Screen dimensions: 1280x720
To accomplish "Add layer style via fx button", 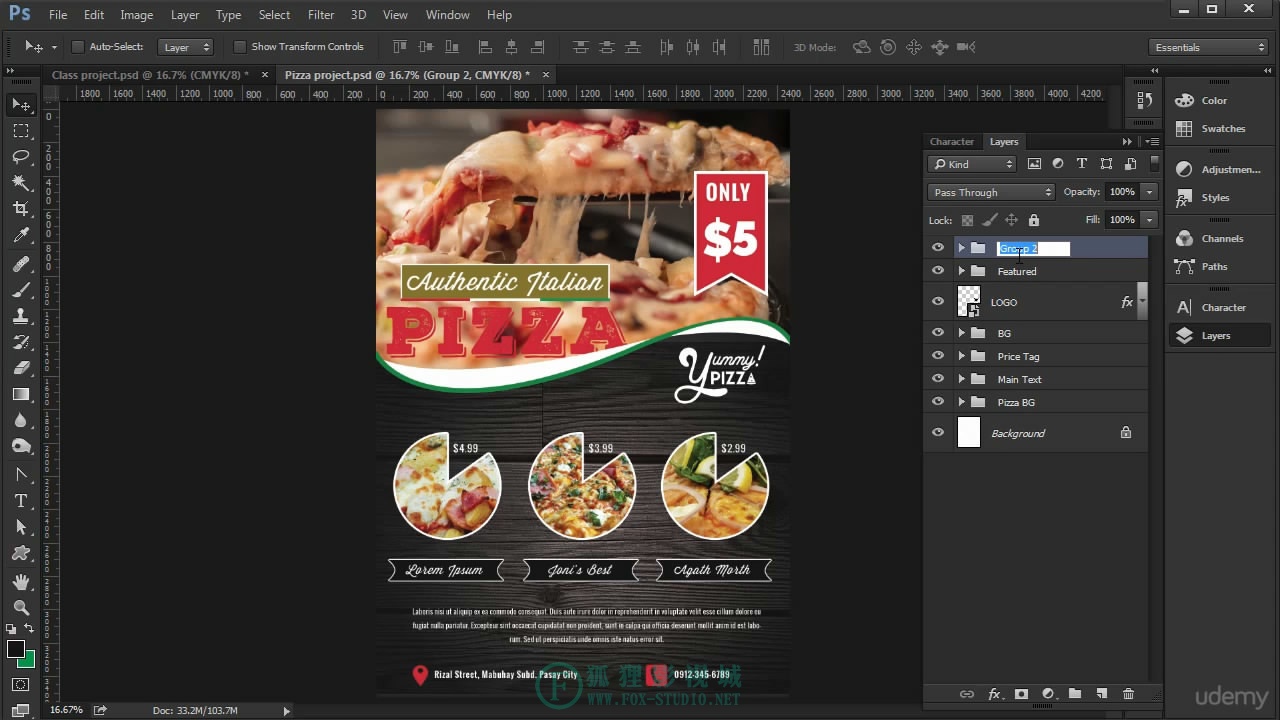I will point(995,694).
